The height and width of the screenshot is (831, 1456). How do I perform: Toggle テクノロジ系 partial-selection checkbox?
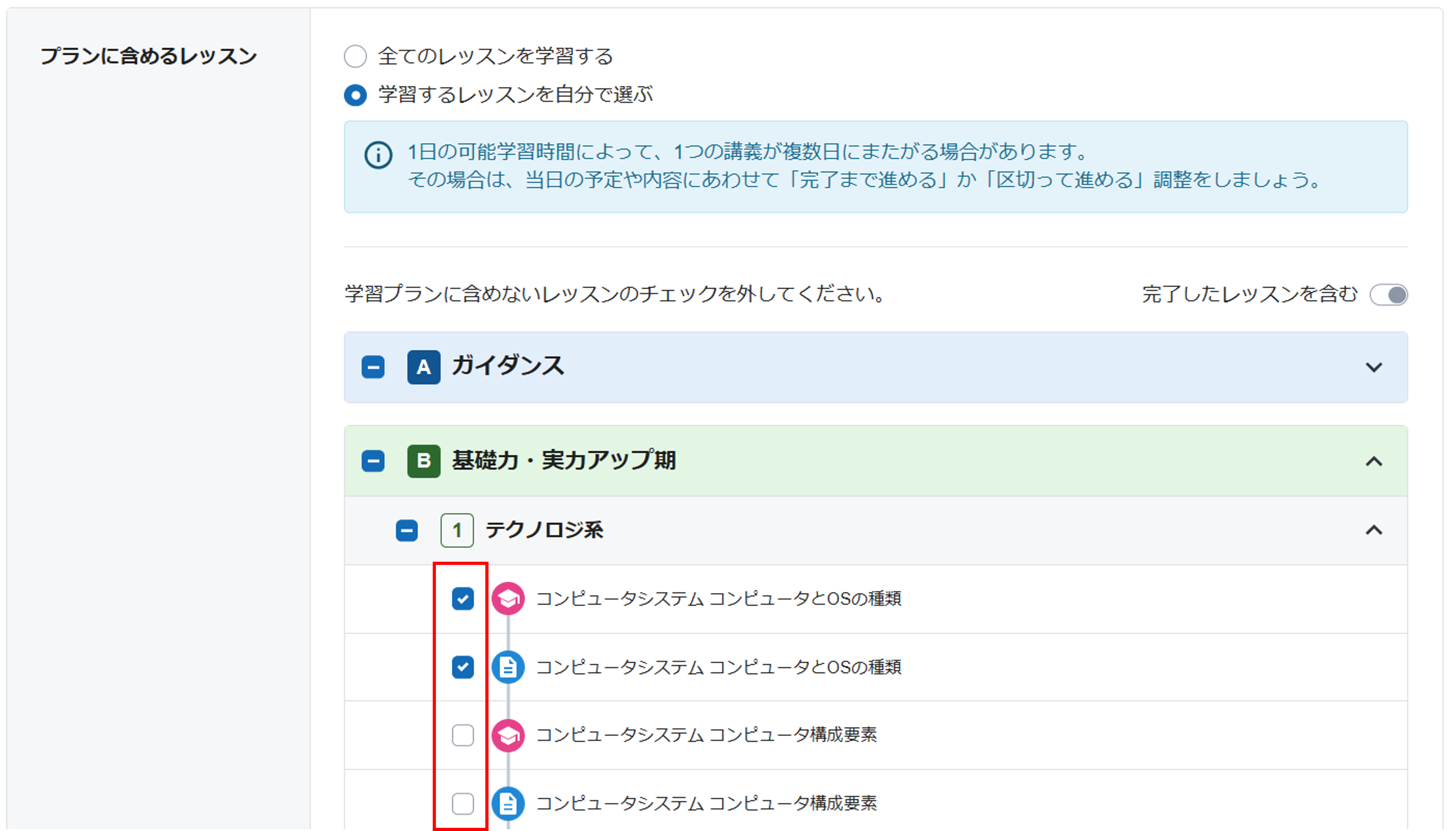tap(406, 530)
